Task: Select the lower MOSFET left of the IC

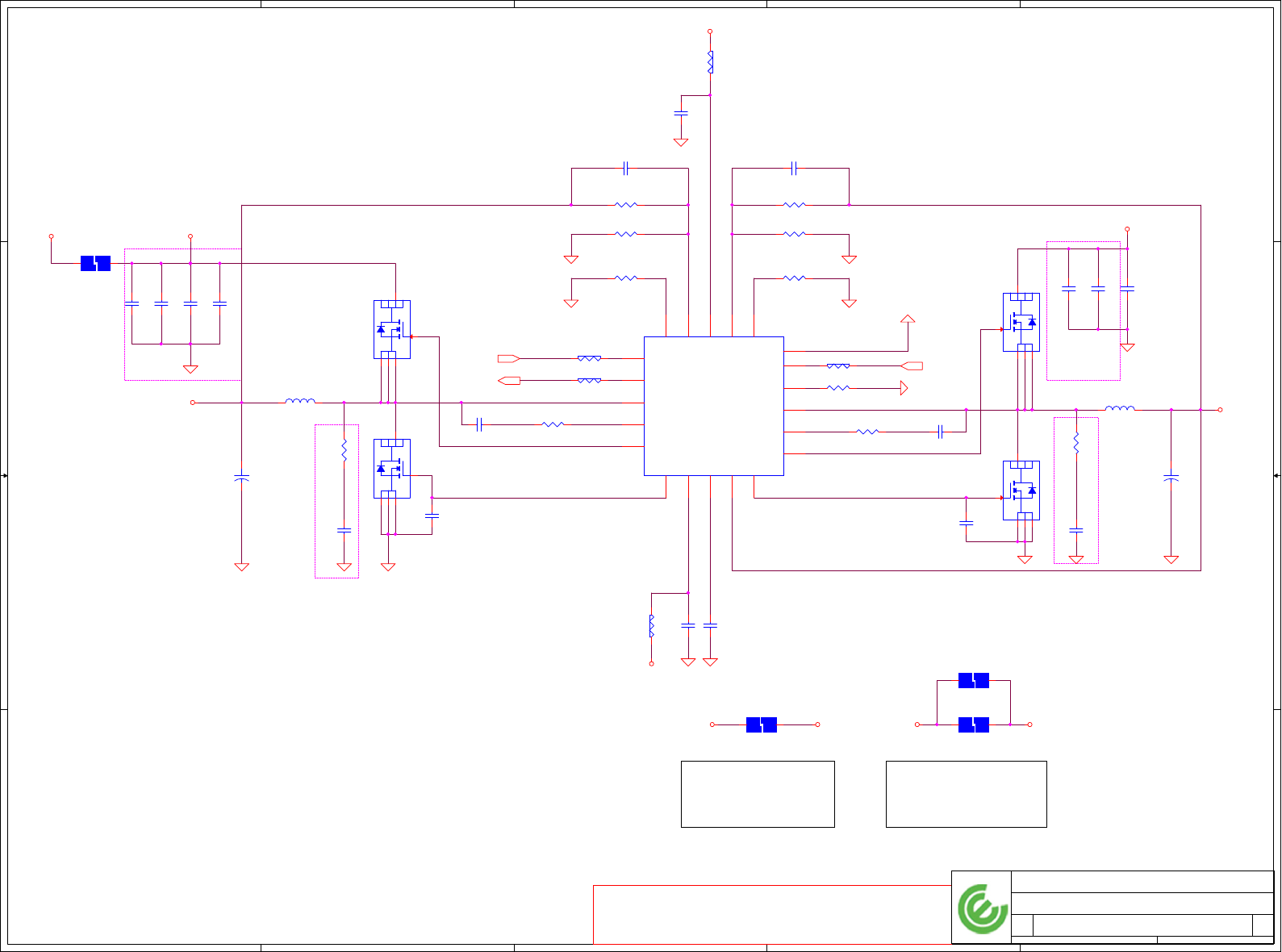Action: (x=392, y=469)
